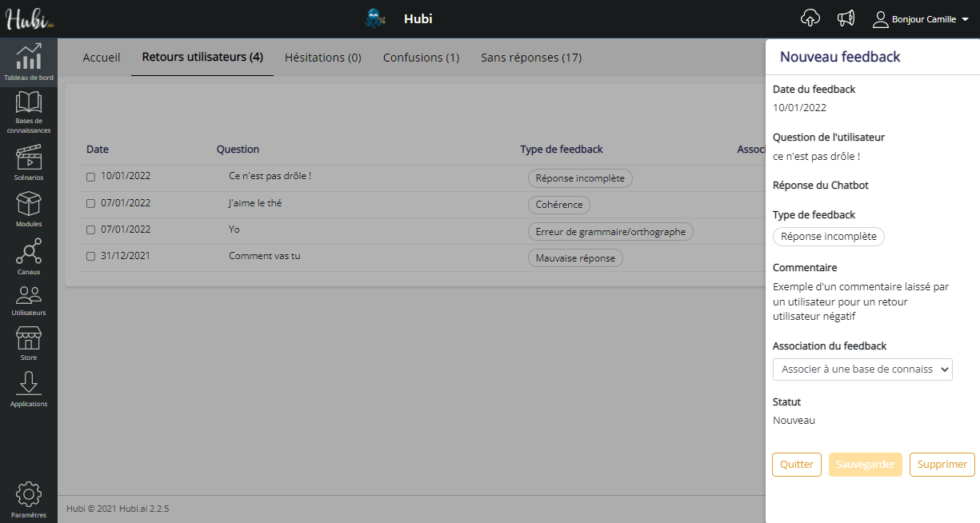Image resolution: width=980 pixels, height=523 pixels.
Task: Open the Store icon in the sidebar
Action: click(28, 338)
